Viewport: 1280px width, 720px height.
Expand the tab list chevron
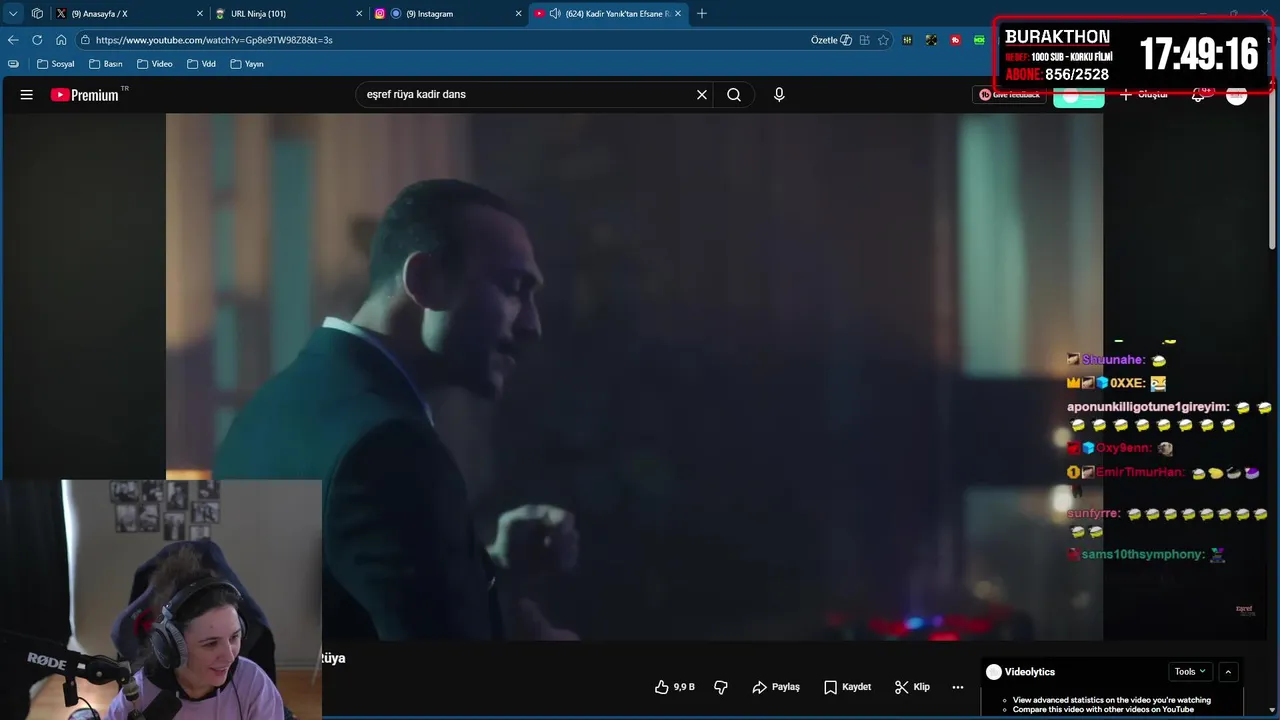(x=13, y=14)
